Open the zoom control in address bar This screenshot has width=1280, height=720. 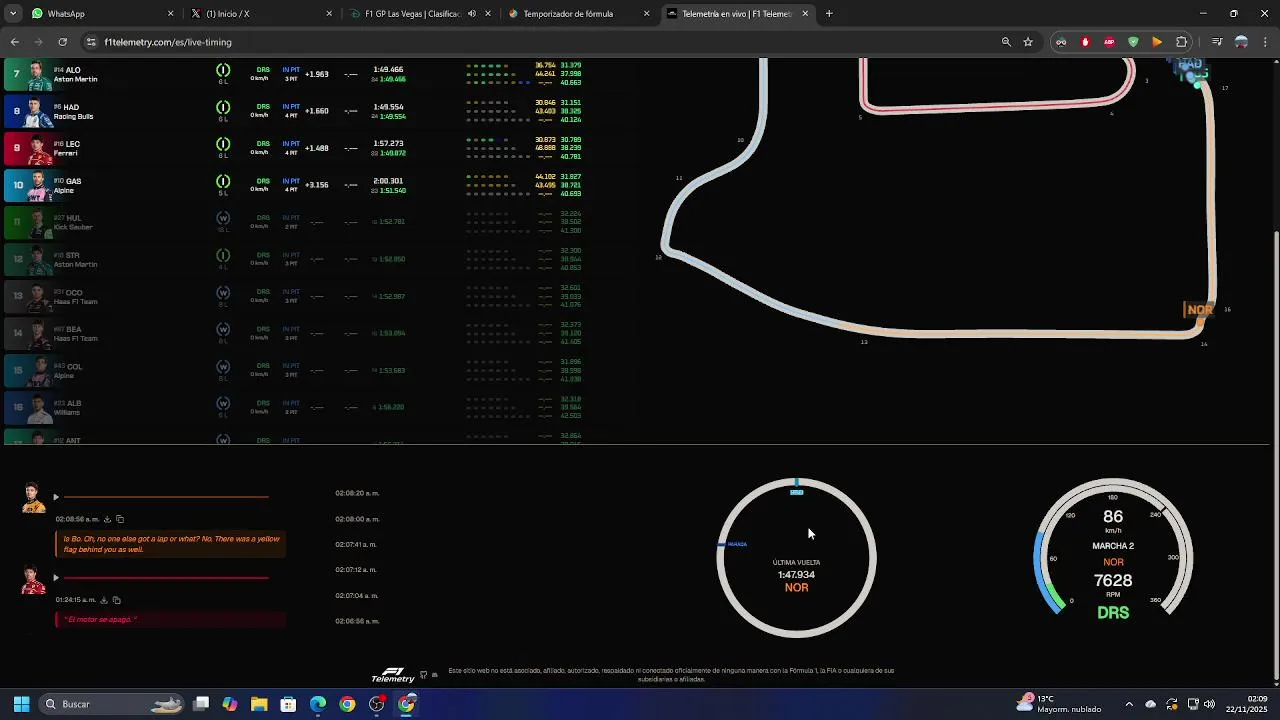tap(1006, 42)
